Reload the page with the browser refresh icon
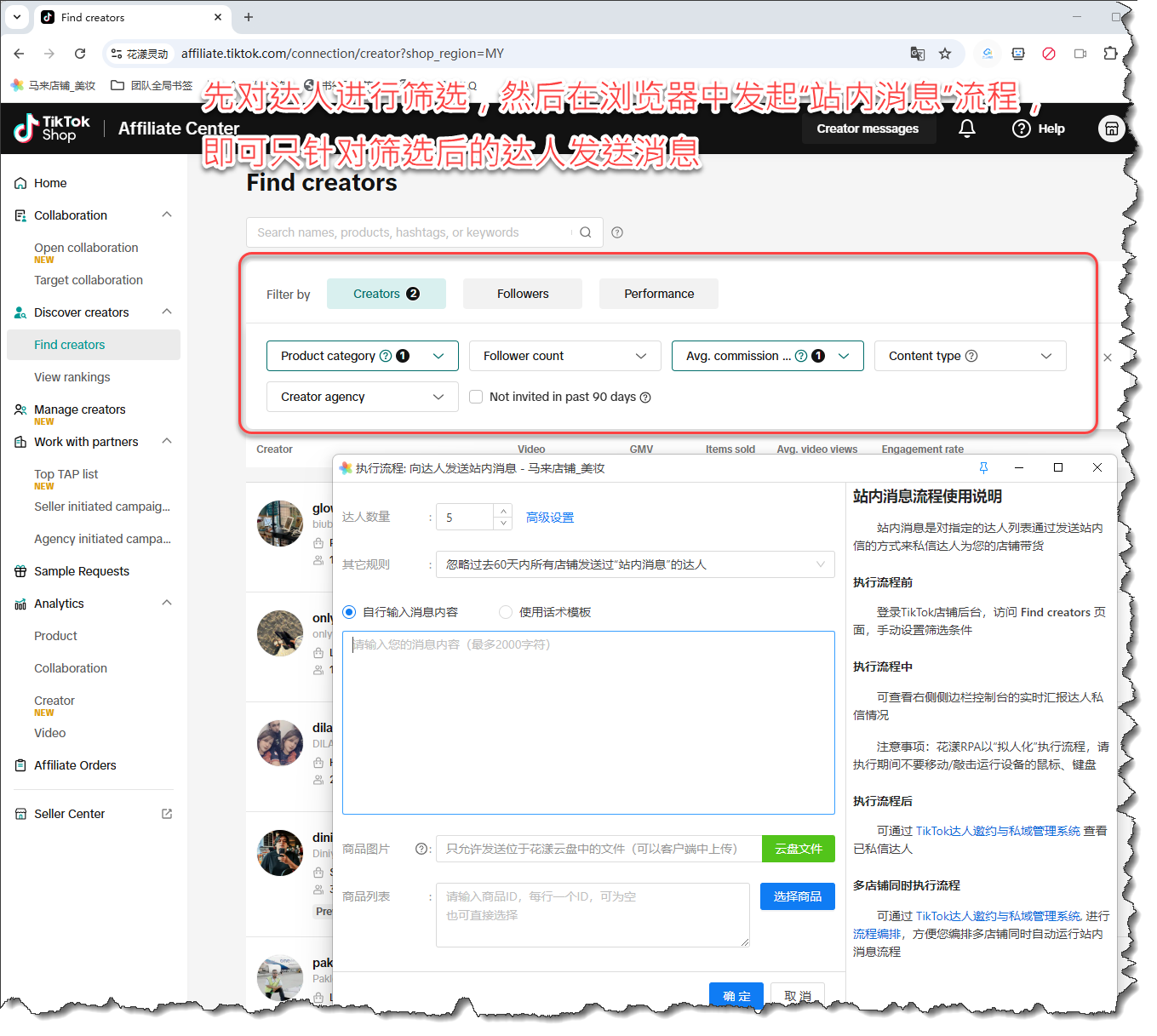 (80, 54)
